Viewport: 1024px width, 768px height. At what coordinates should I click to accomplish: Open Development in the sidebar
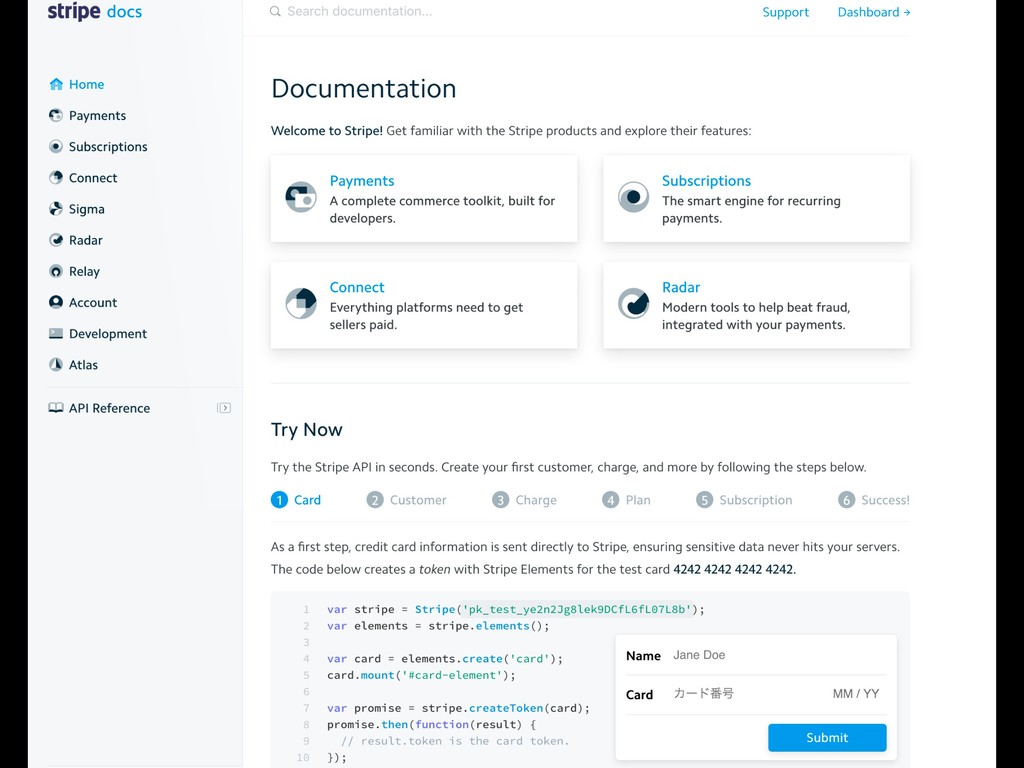(108, 334)
